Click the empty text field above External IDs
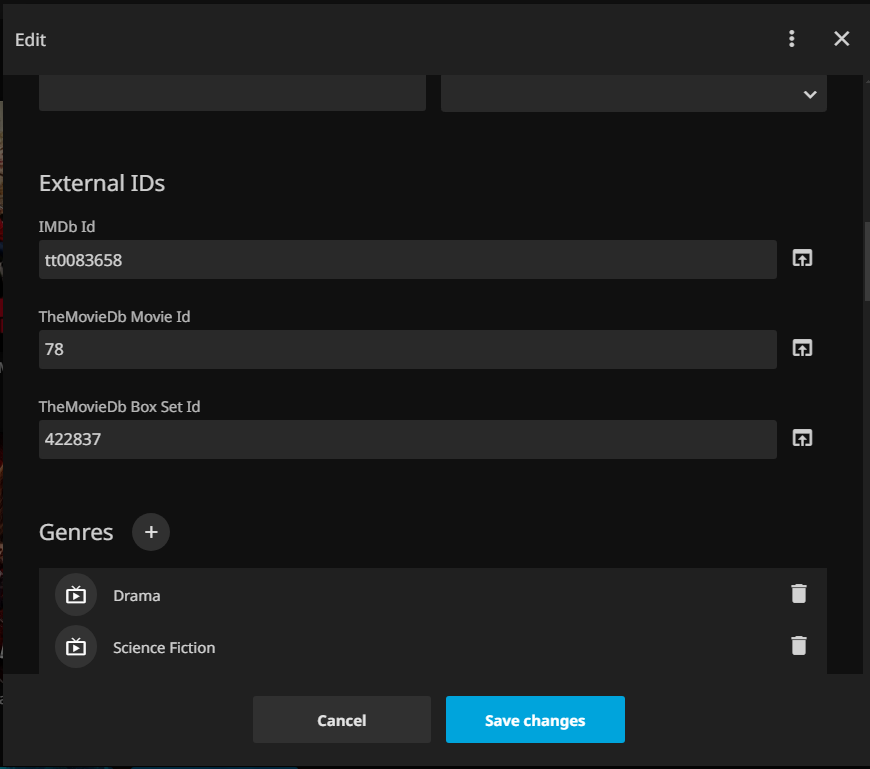Screen dimensions: 870x769 pos(232,93)
